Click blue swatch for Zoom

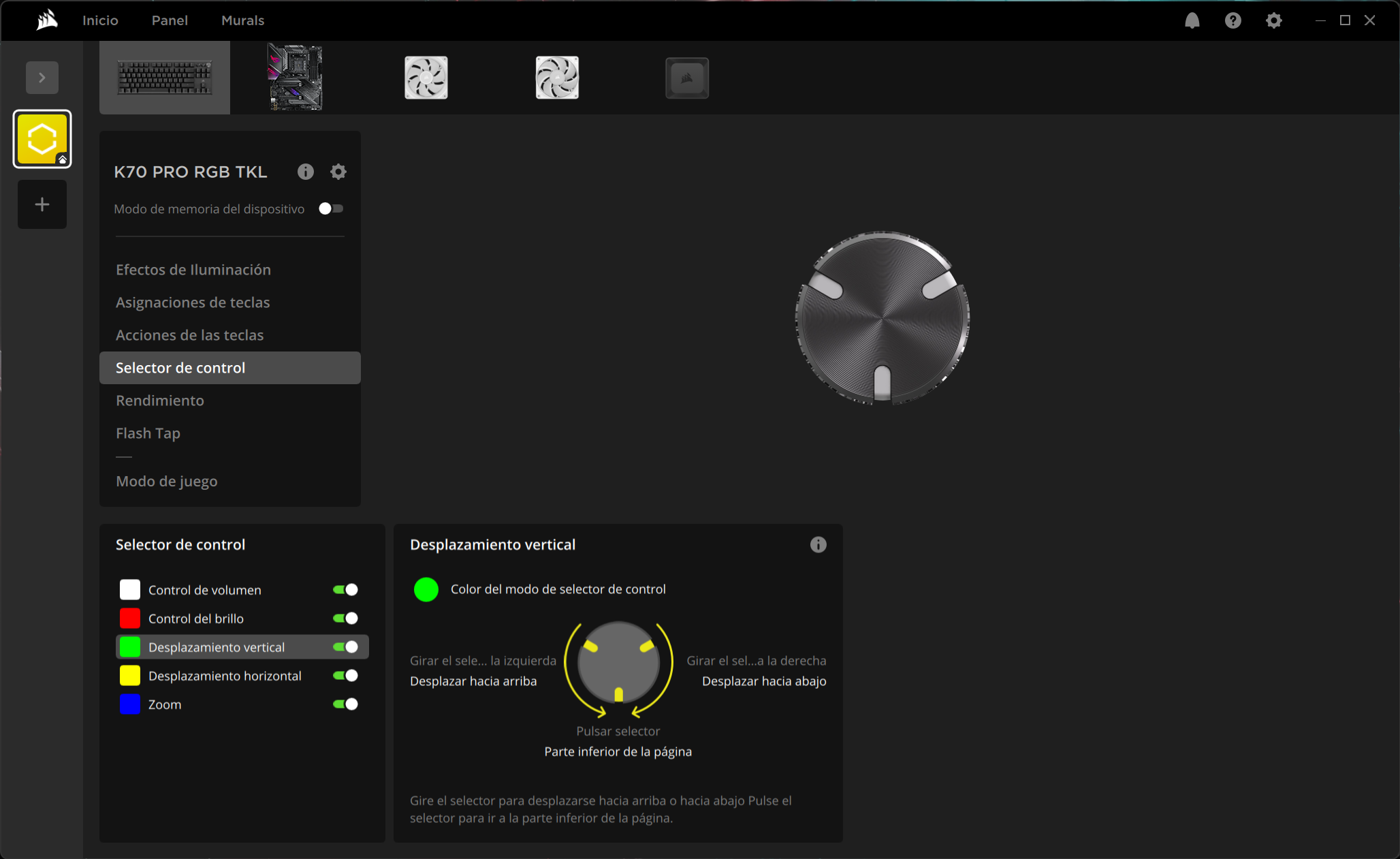tap(130, 704)
